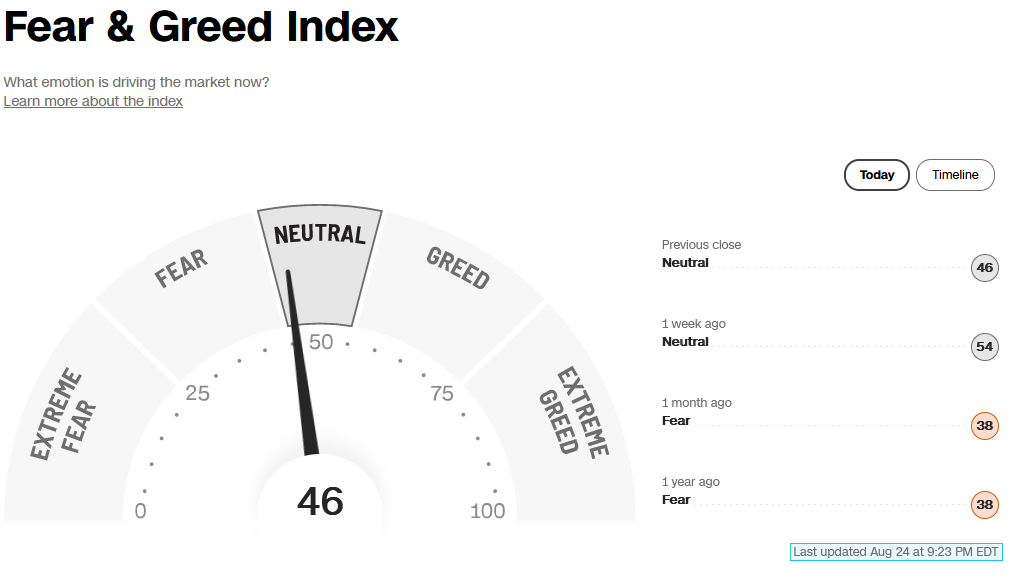
Task: Select the Today view button
Action: (876, 175)
